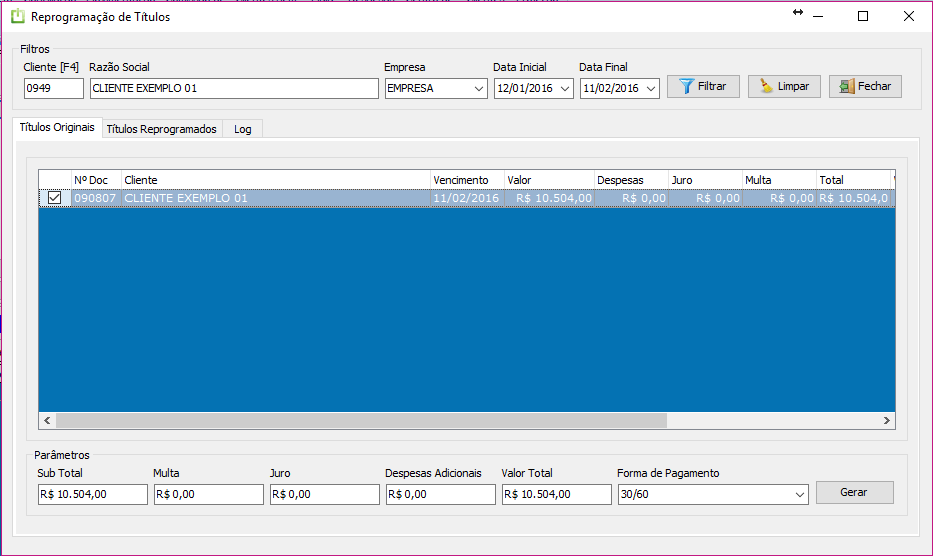Open the Log tab

tap(242, 129)
